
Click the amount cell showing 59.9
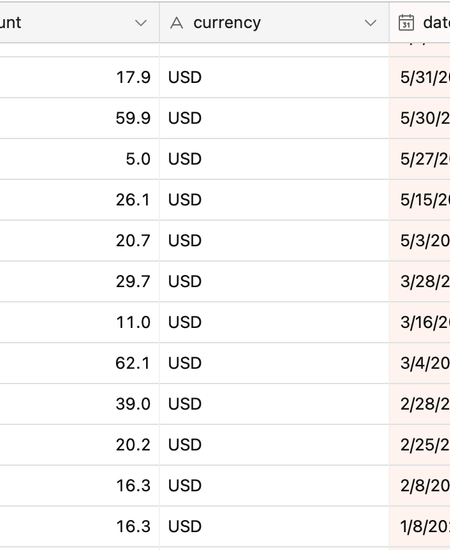pyautogui.click(x=80, y=118)
